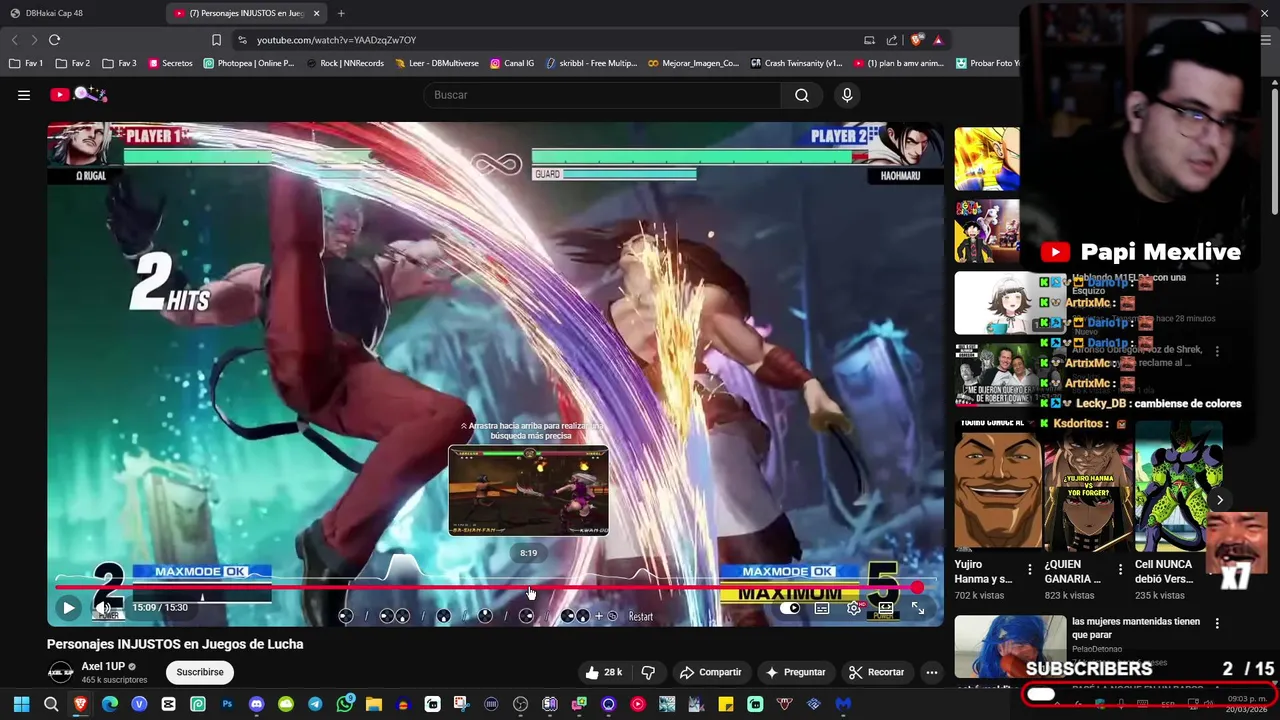Open the Photopea bookmark

pyautogui.click(x=249, y=63)
